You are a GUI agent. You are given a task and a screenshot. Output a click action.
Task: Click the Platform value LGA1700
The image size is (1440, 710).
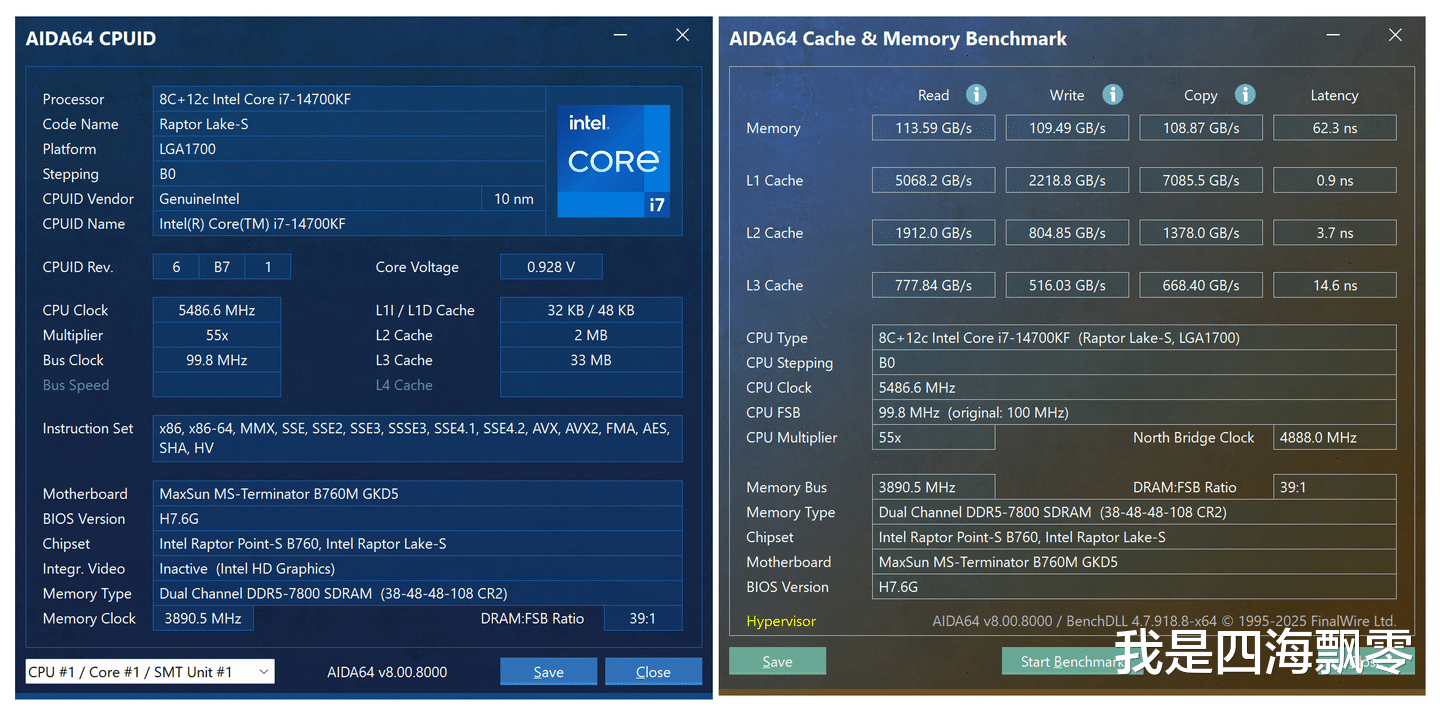(x=349, y=149)
